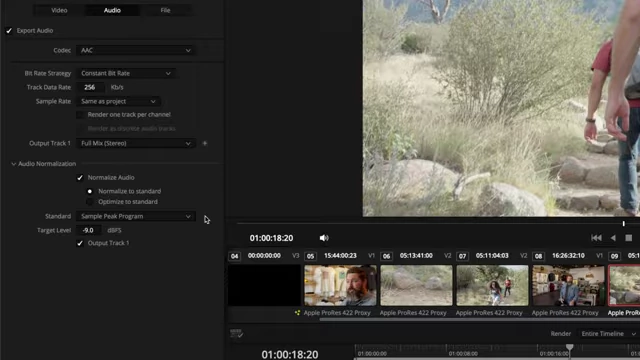Click the Track Data Rate 256 field
640x360 pixels.
pos(90,87)
